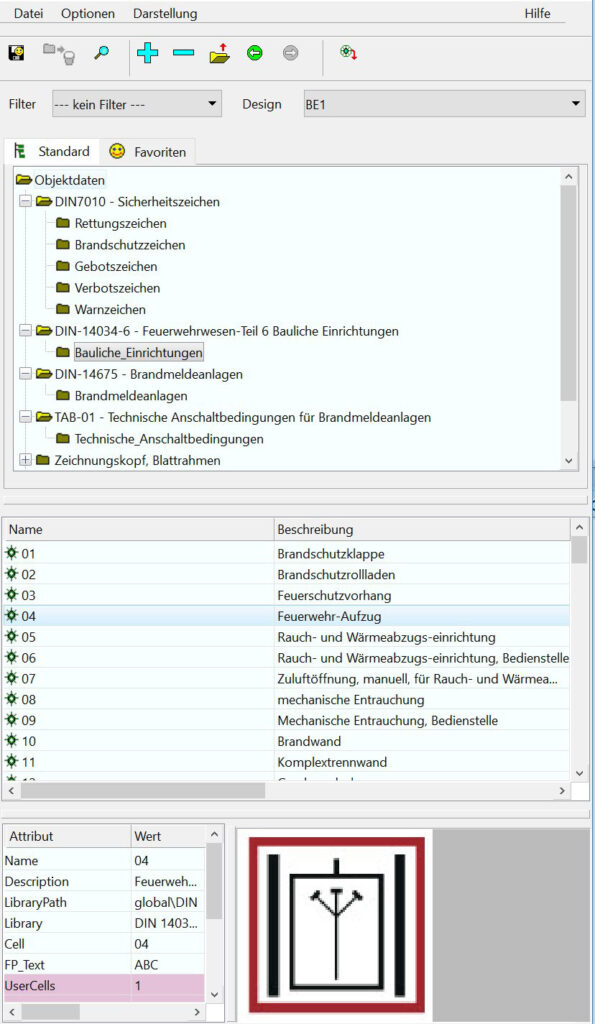Click the Feuerwehr-Aufzug symbol preview image
This screenshot has width=595, height=1024.
336,925
